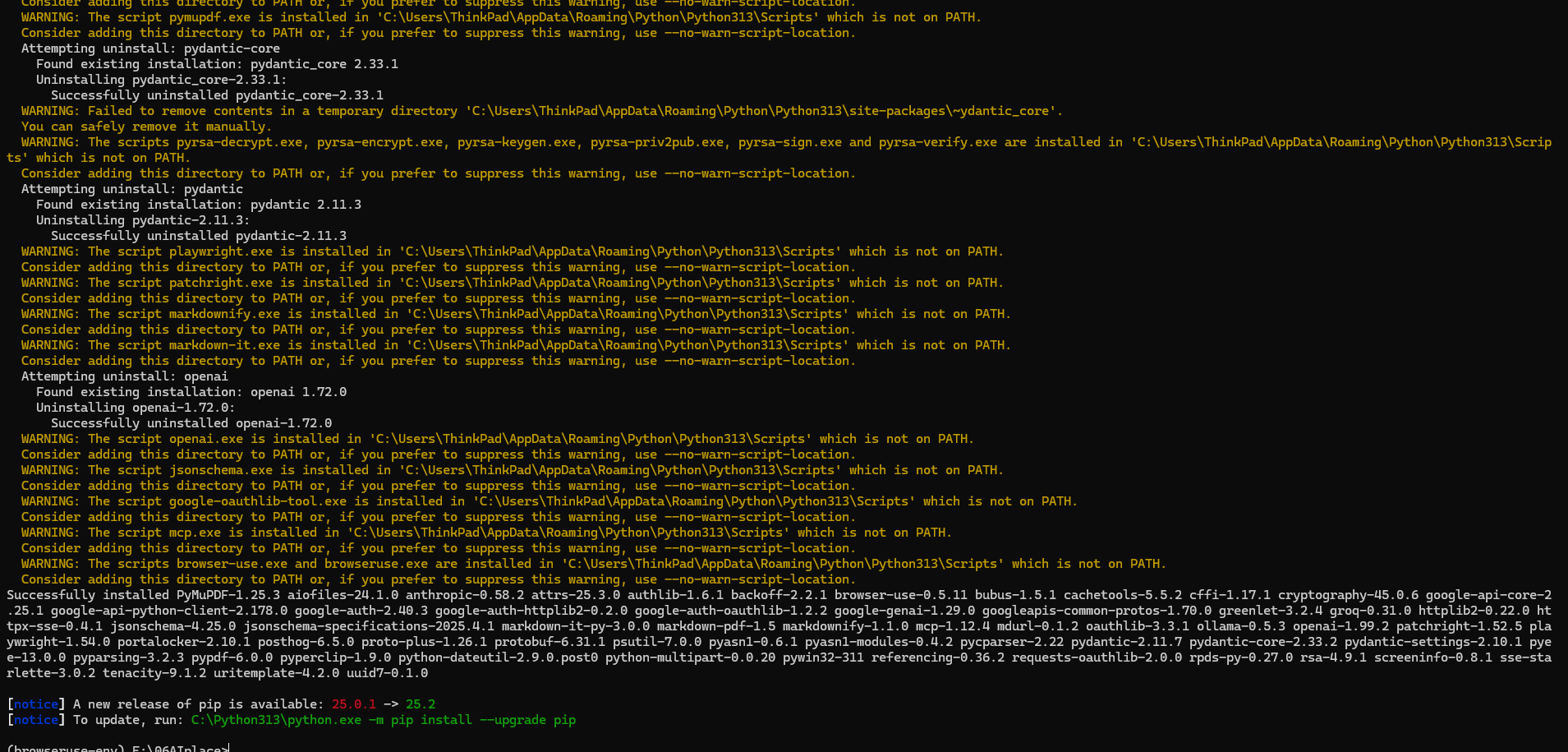Viewport: 1568px width, 752px height.
Task: Select package 'PyMuPDF-1.25.3' in installed list
Action: [x=228, y=595]
